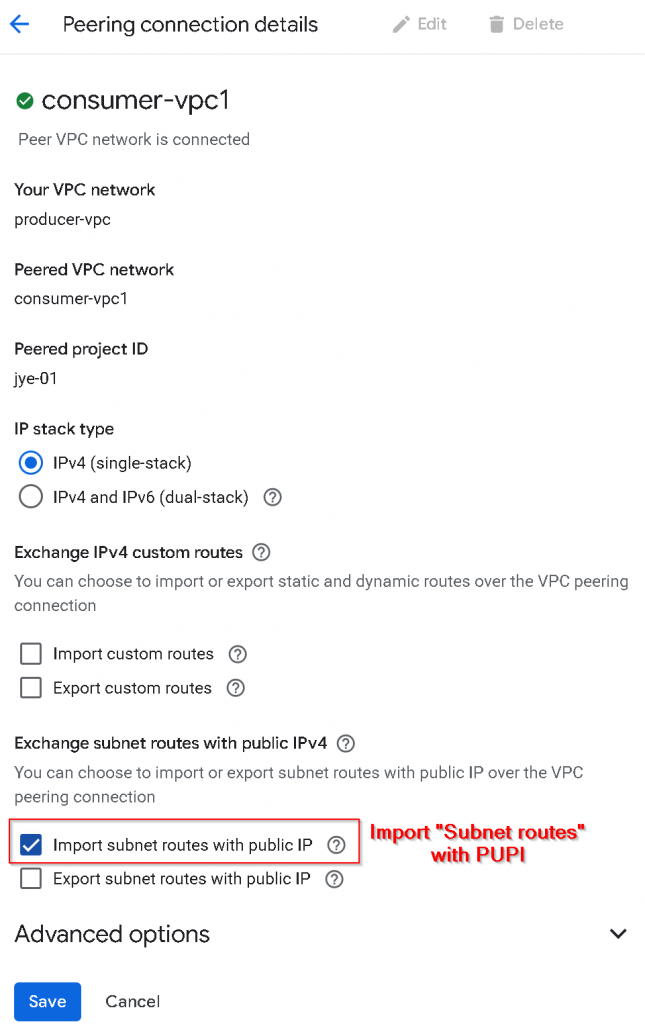Open help icon beside Export custom routes
Image resolution: width=645 pixels, height=1024 pixels.
point(235,688)
